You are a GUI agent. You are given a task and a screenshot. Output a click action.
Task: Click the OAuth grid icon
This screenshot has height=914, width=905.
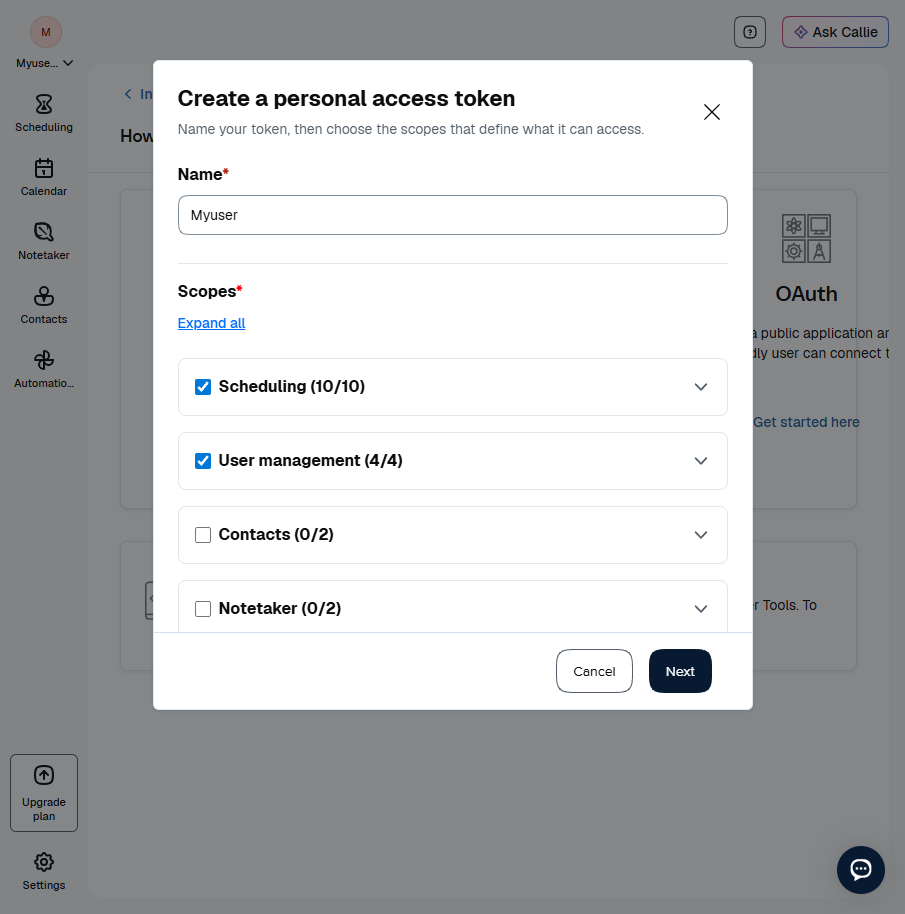coord(807,238)
